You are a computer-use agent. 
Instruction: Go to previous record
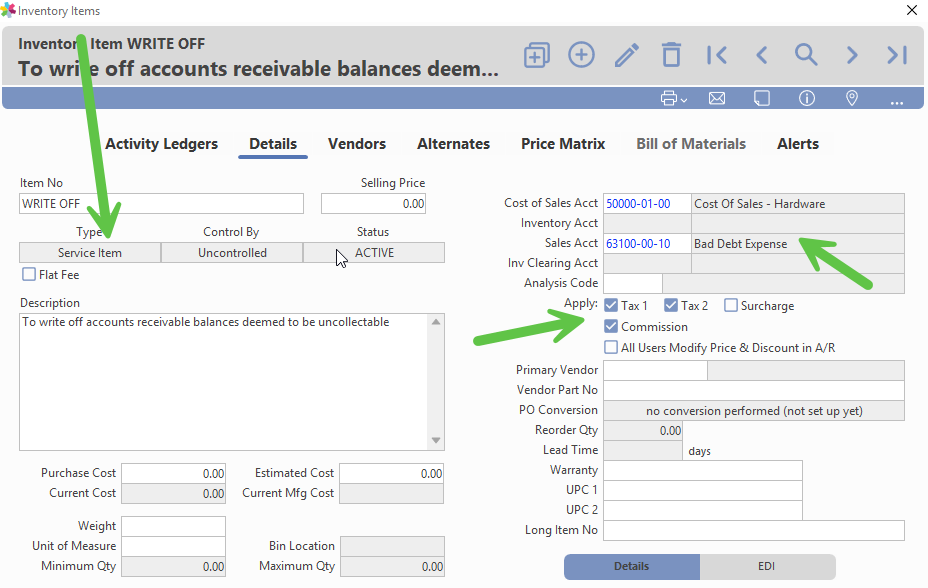tap(762, 55)
